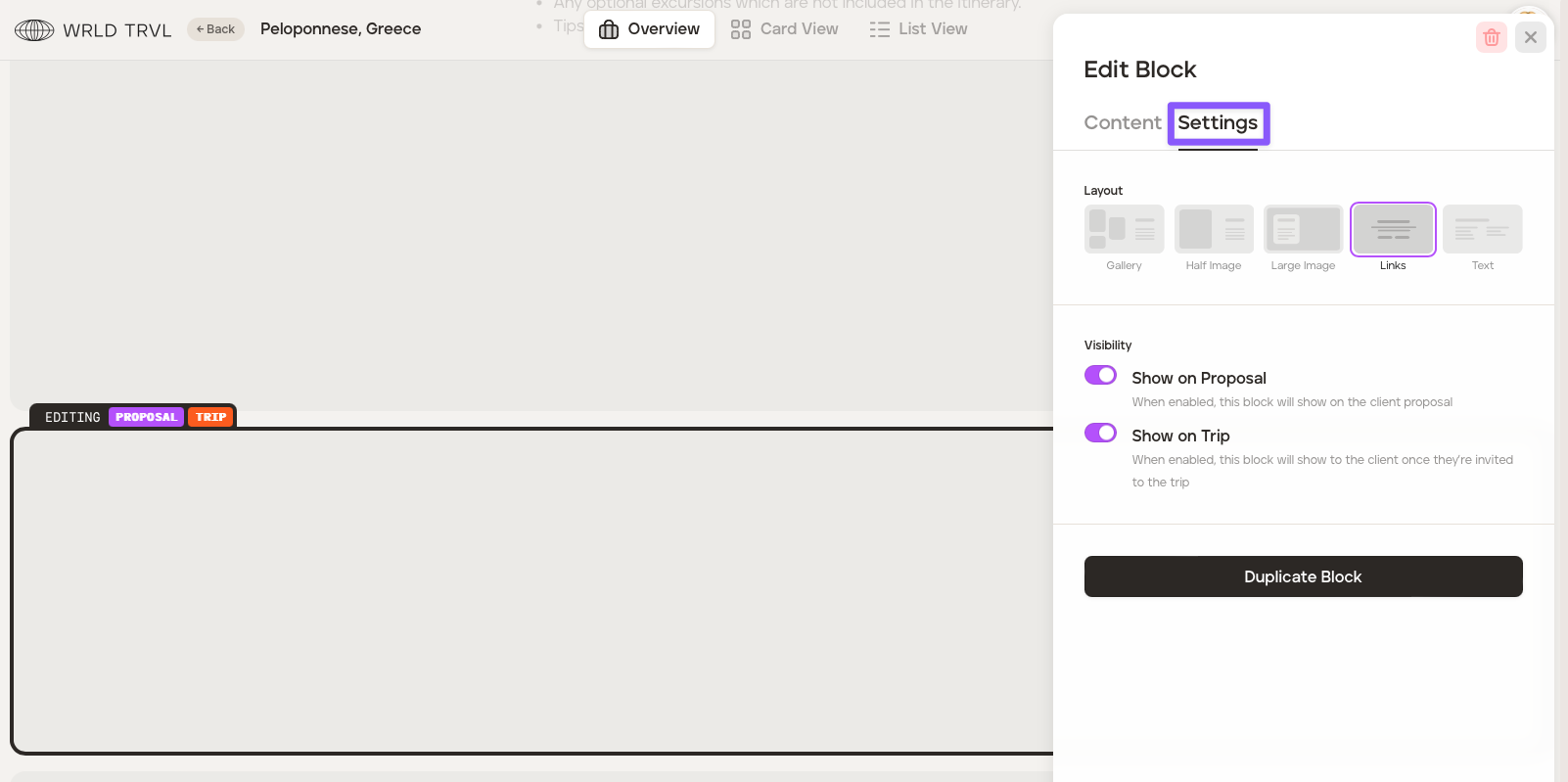Disable the Show on Trip switch
This screenshot has height=782, width=1568.
[x=1100, y=434]
